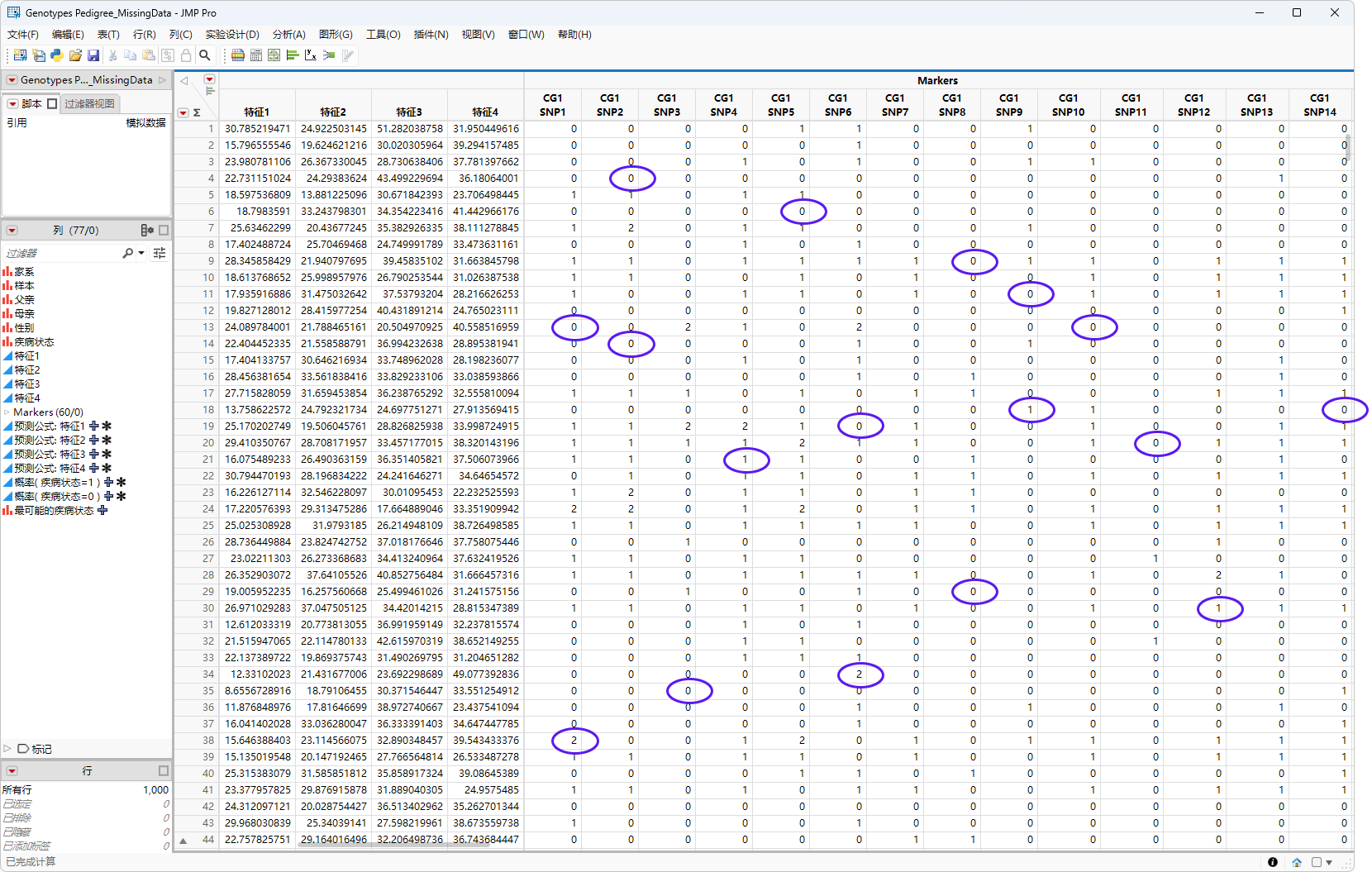Create a new data table from toolbar

pyautogui.click(x=20, y=55)
